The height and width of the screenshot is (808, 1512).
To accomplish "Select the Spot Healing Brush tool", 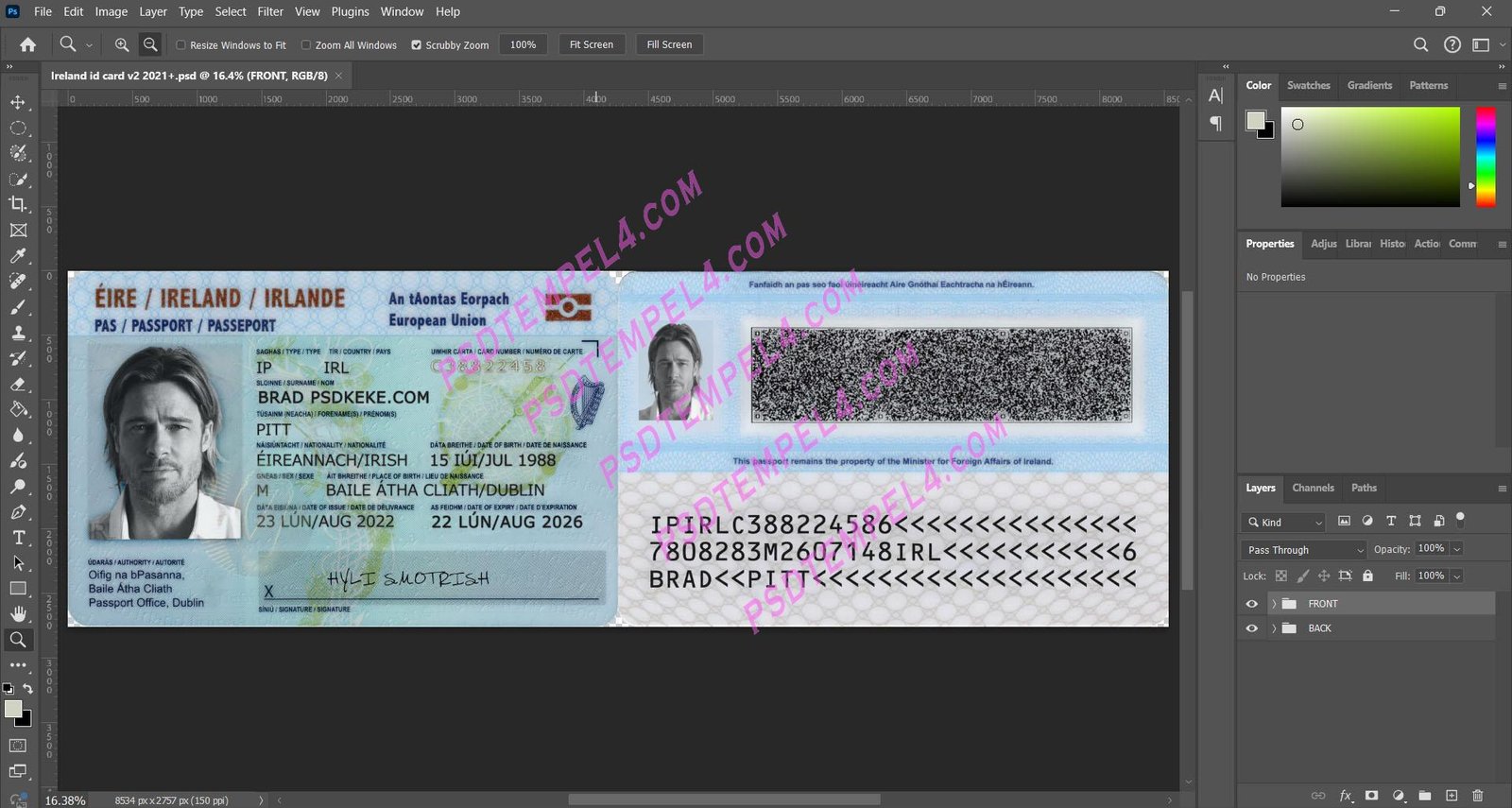I will pos(18,282).
